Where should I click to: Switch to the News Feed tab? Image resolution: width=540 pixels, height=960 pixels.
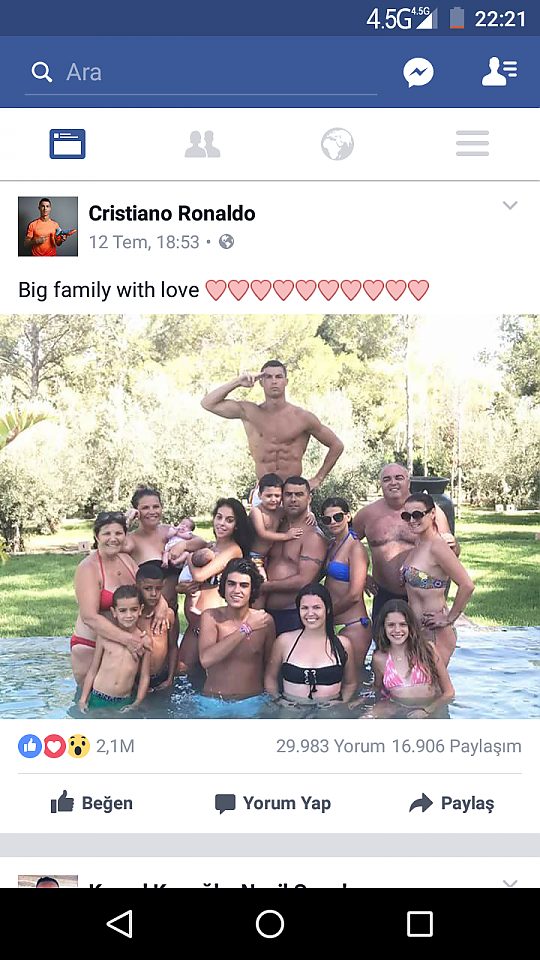coord(67,144)
